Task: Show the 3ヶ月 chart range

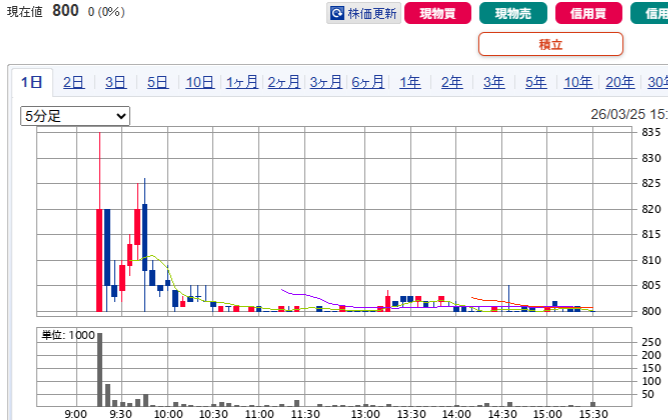Action: (326, 83)
